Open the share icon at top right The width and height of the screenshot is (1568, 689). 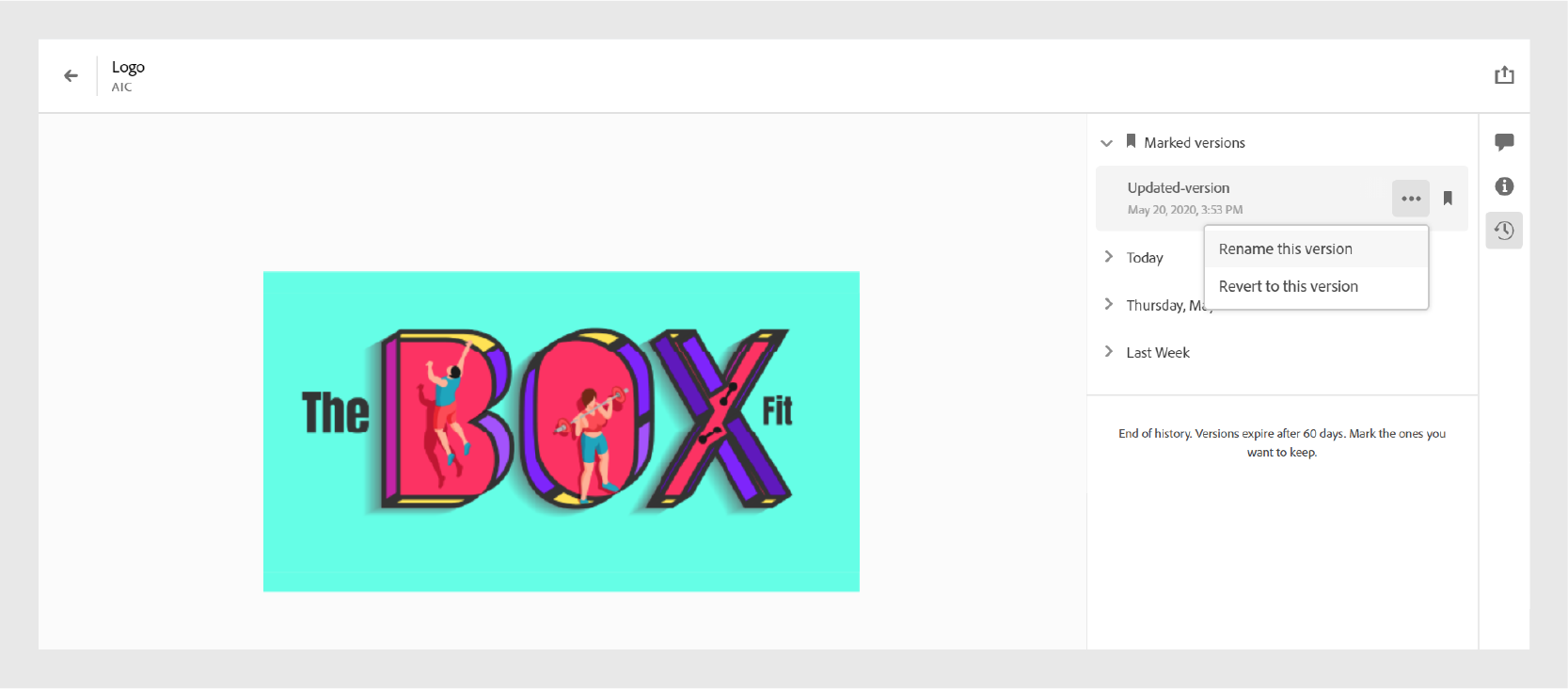pos(1504,75)
